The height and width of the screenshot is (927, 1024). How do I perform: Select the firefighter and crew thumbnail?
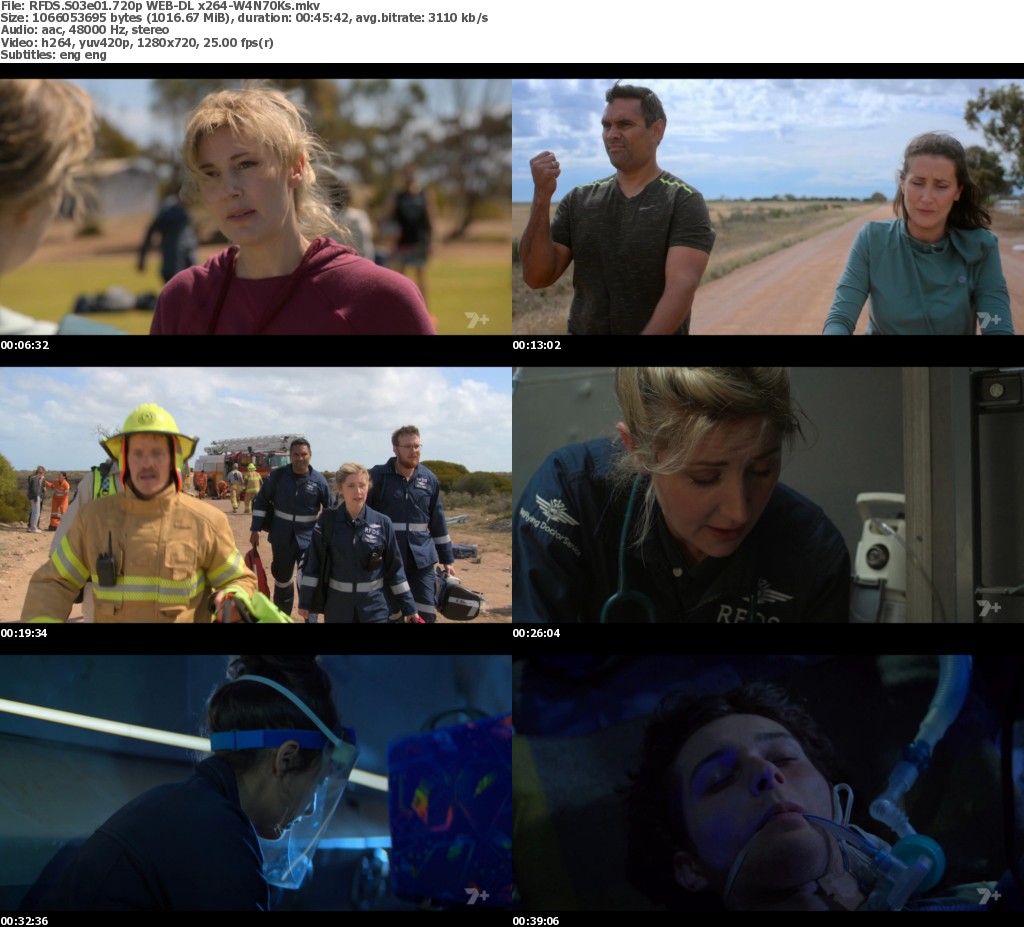click(256, 495)
